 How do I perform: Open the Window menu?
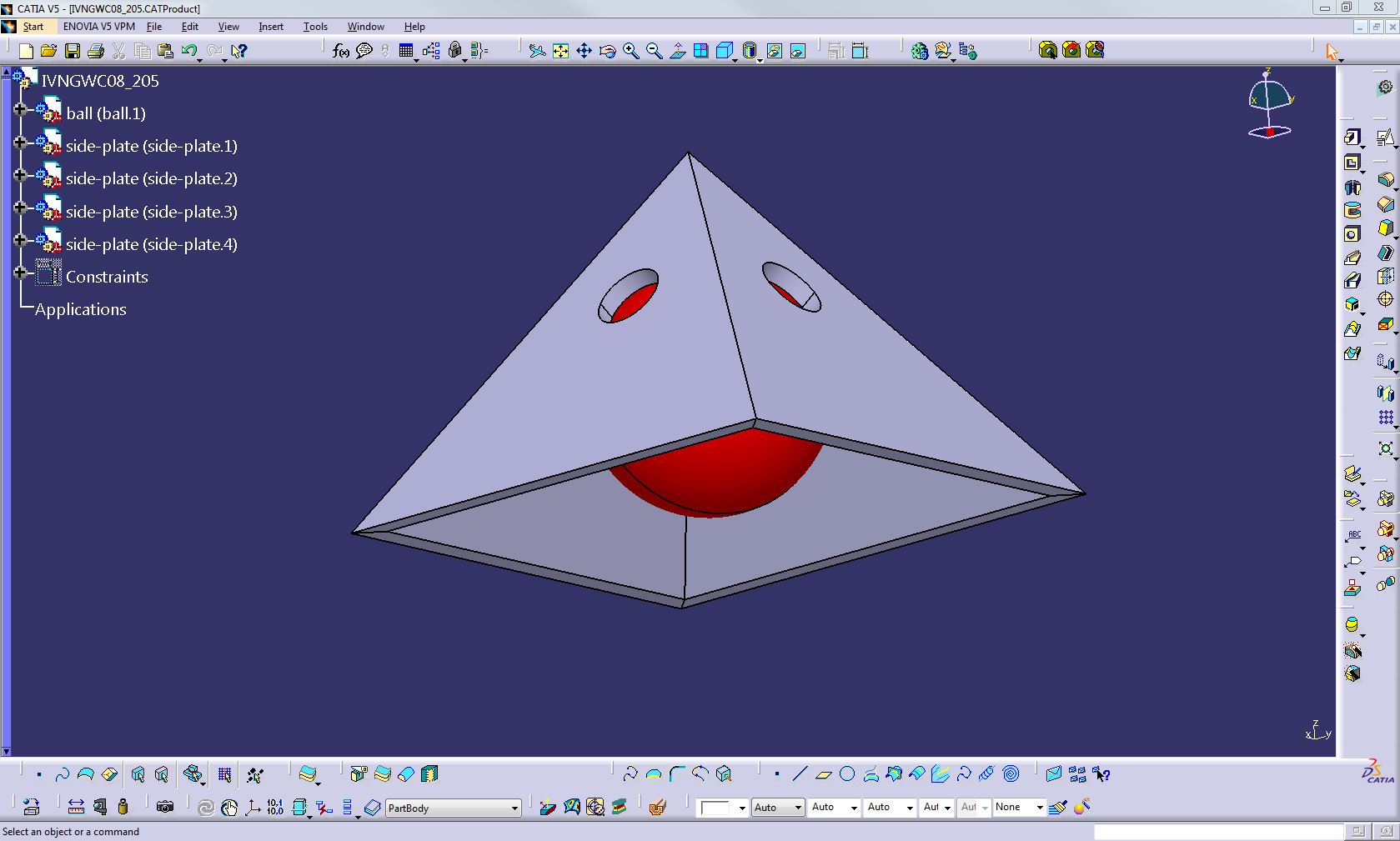click(x=365, y=27)
